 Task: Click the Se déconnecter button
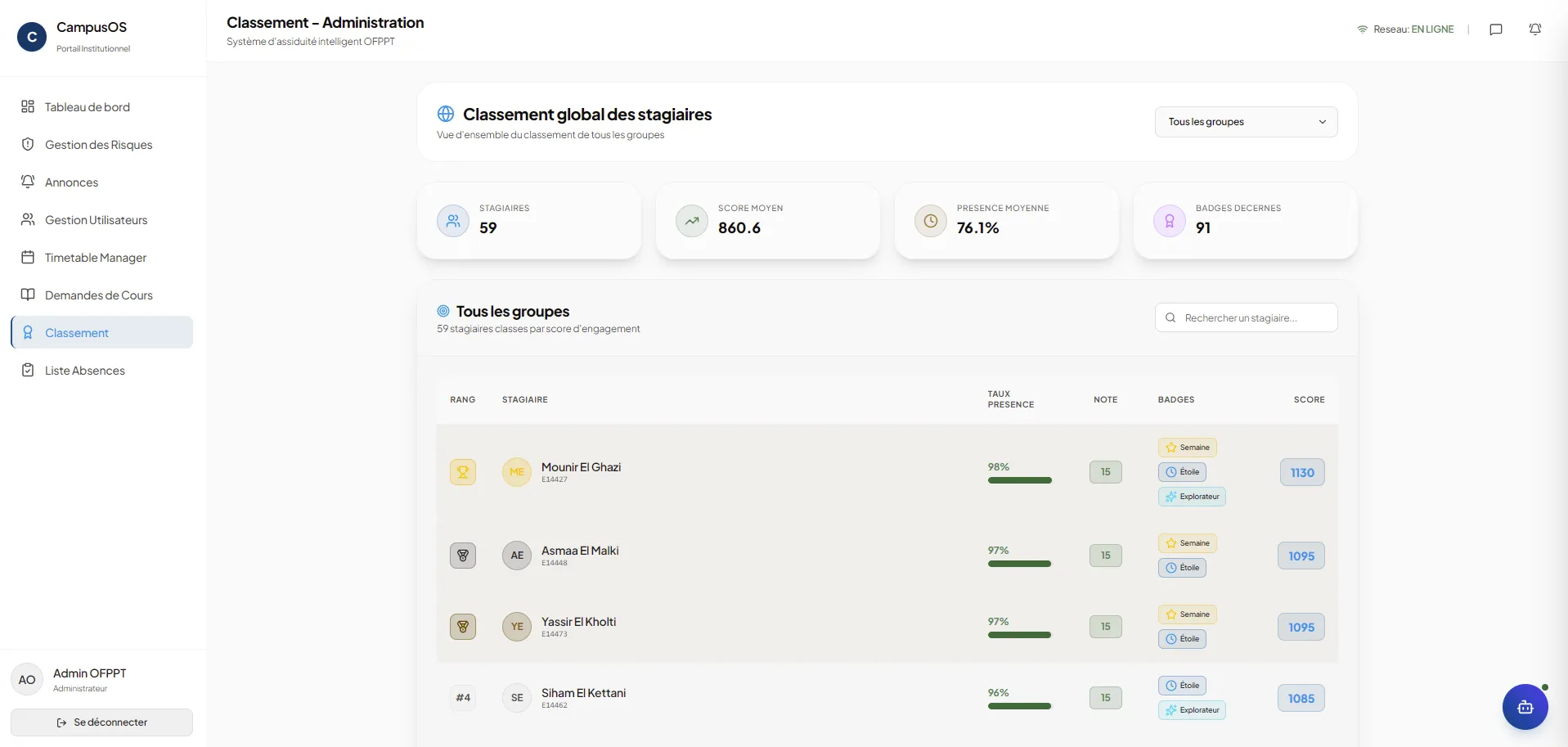[x=102, y=722]
